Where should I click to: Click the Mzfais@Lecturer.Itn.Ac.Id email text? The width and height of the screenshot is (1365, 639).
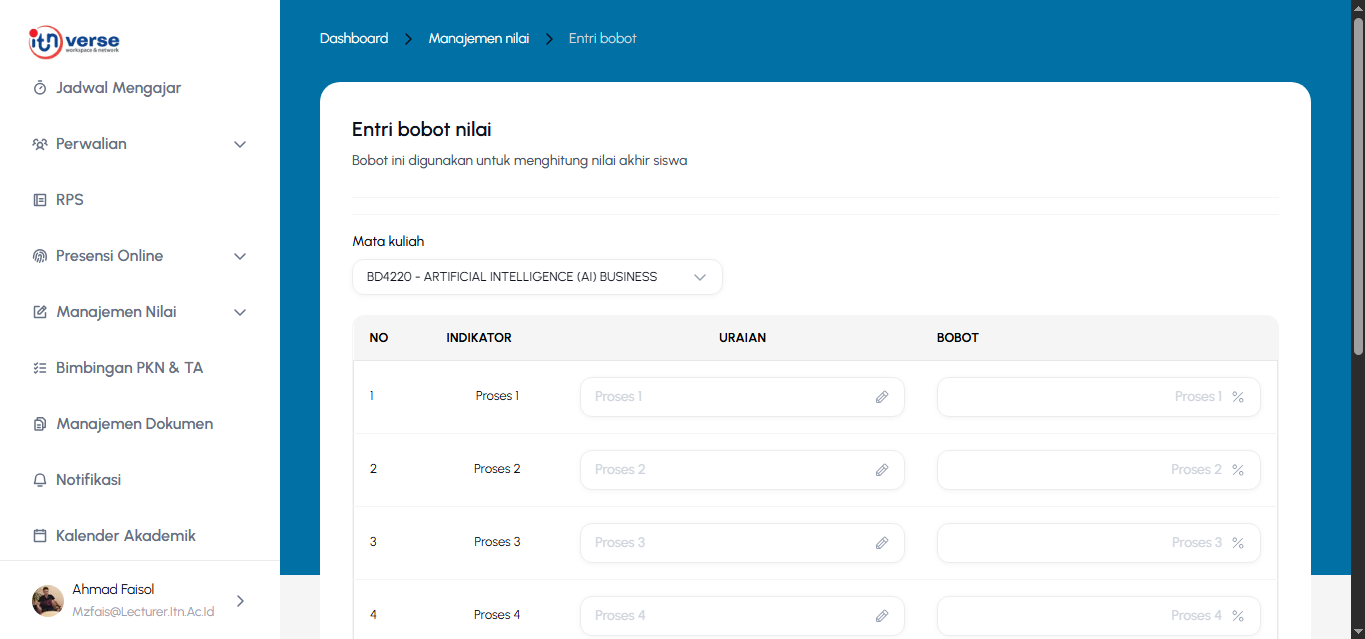tap(143, 611)
